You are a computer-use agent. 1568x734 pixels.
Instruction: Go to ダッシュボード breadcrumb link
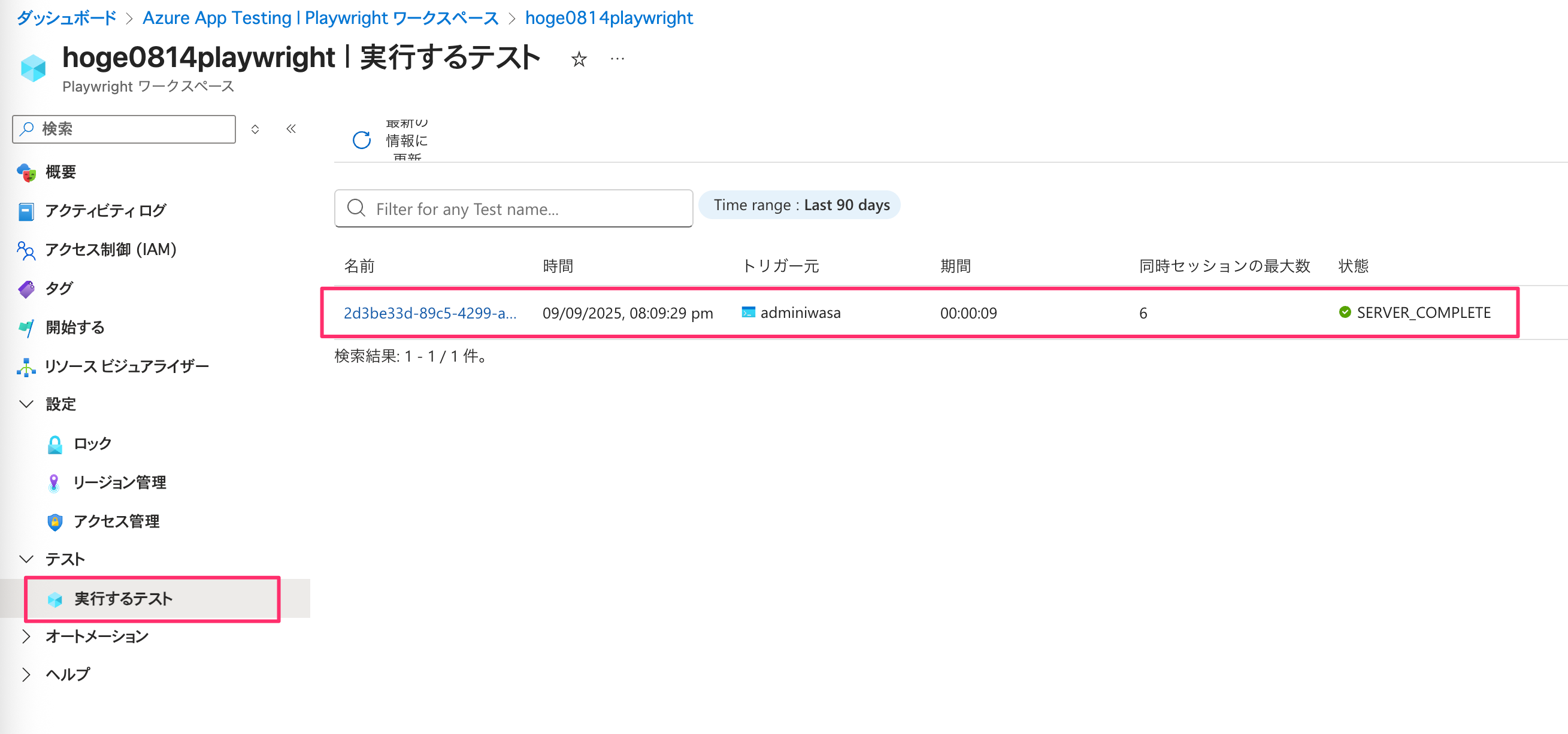[66, 18]
